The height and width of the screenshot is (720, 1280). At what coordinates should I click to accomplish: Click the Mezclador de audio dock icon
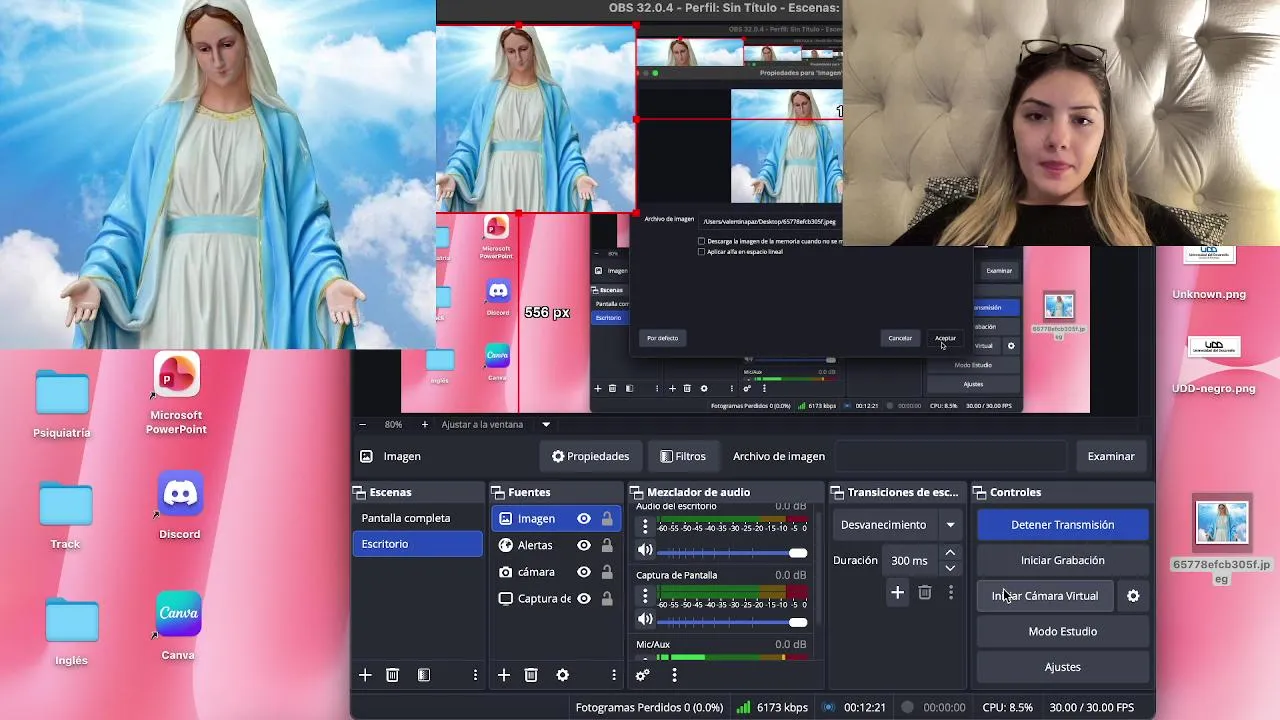[x=637, y=492]
